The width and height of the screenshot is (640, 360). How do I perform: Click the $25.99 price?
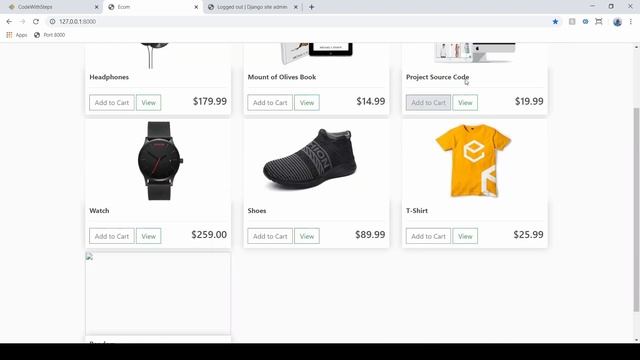(x=528, y=235)
